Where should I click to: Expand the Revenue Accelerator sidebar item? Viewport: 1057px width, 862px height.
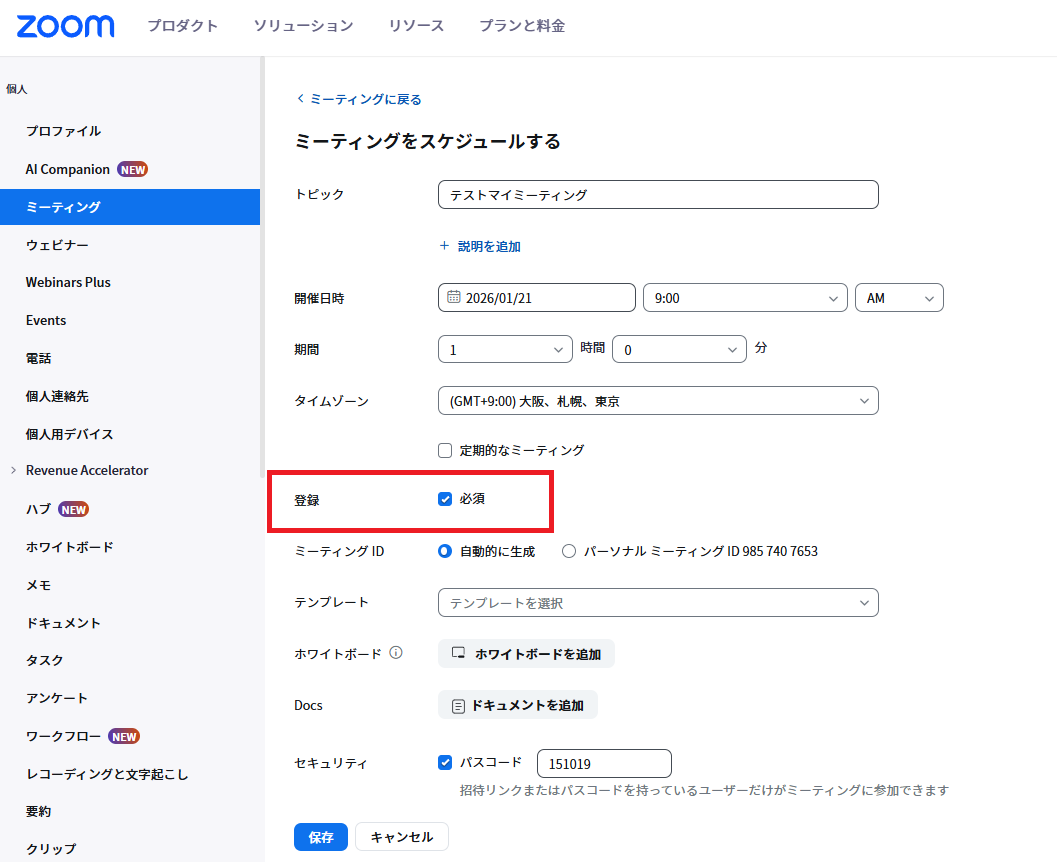[12, 470]
